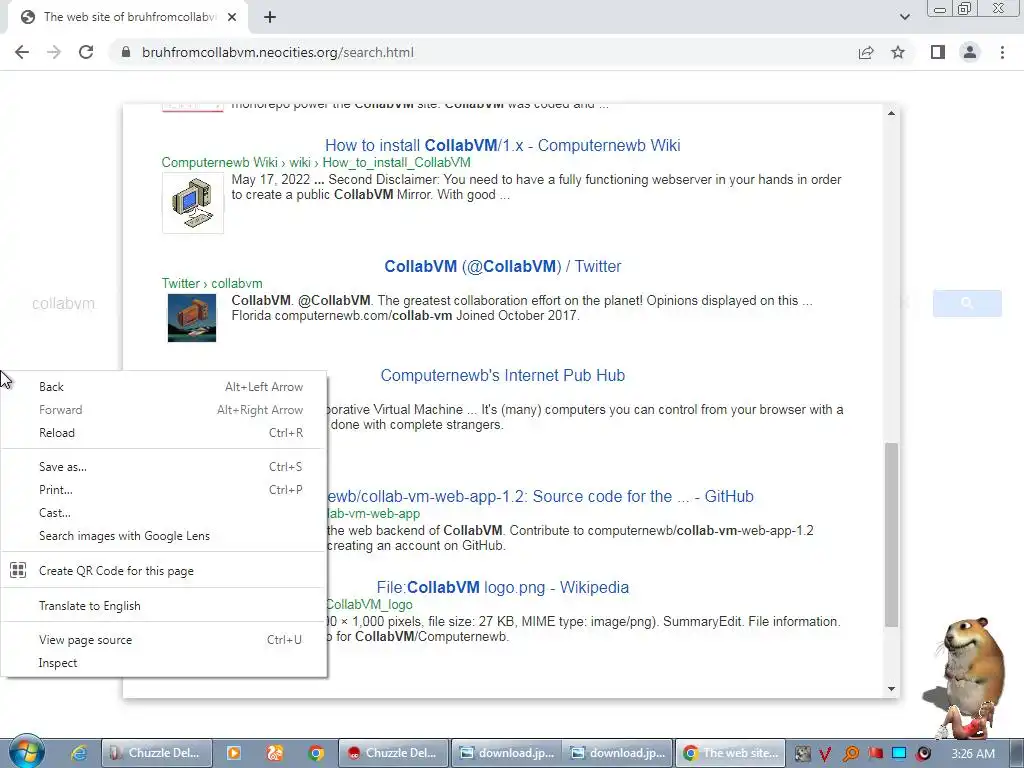This screenshot has height=768, width=1024.
Task: Click the red flag tray icon
Action: tap(875, 753)
